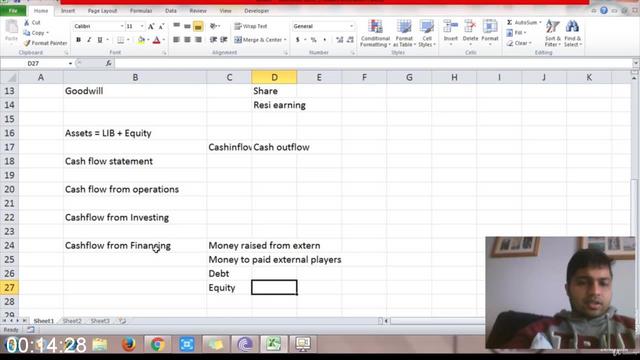Open Conditional Formatting menu
Viewport: 640px width, 360px height.
pyautogui.click(x=375, y=33)
